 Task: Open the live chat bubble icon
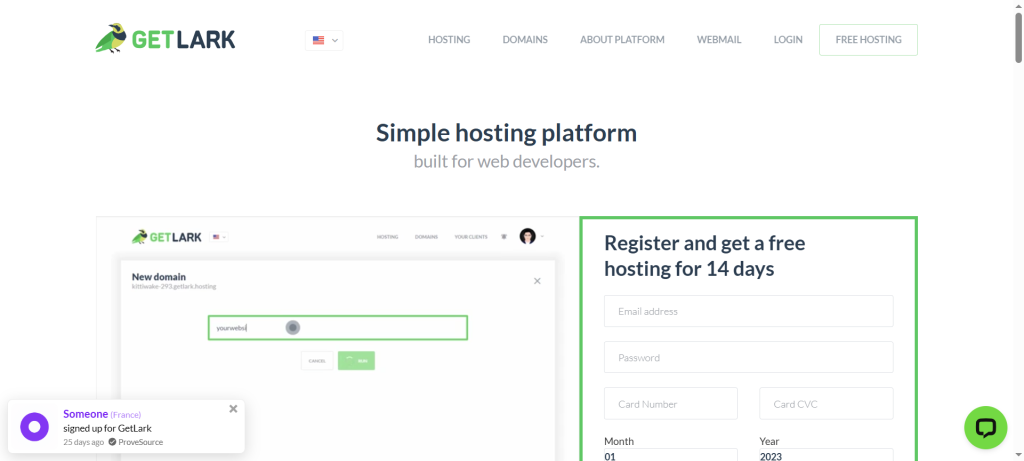pyautogui.click(x=985, y=427)
